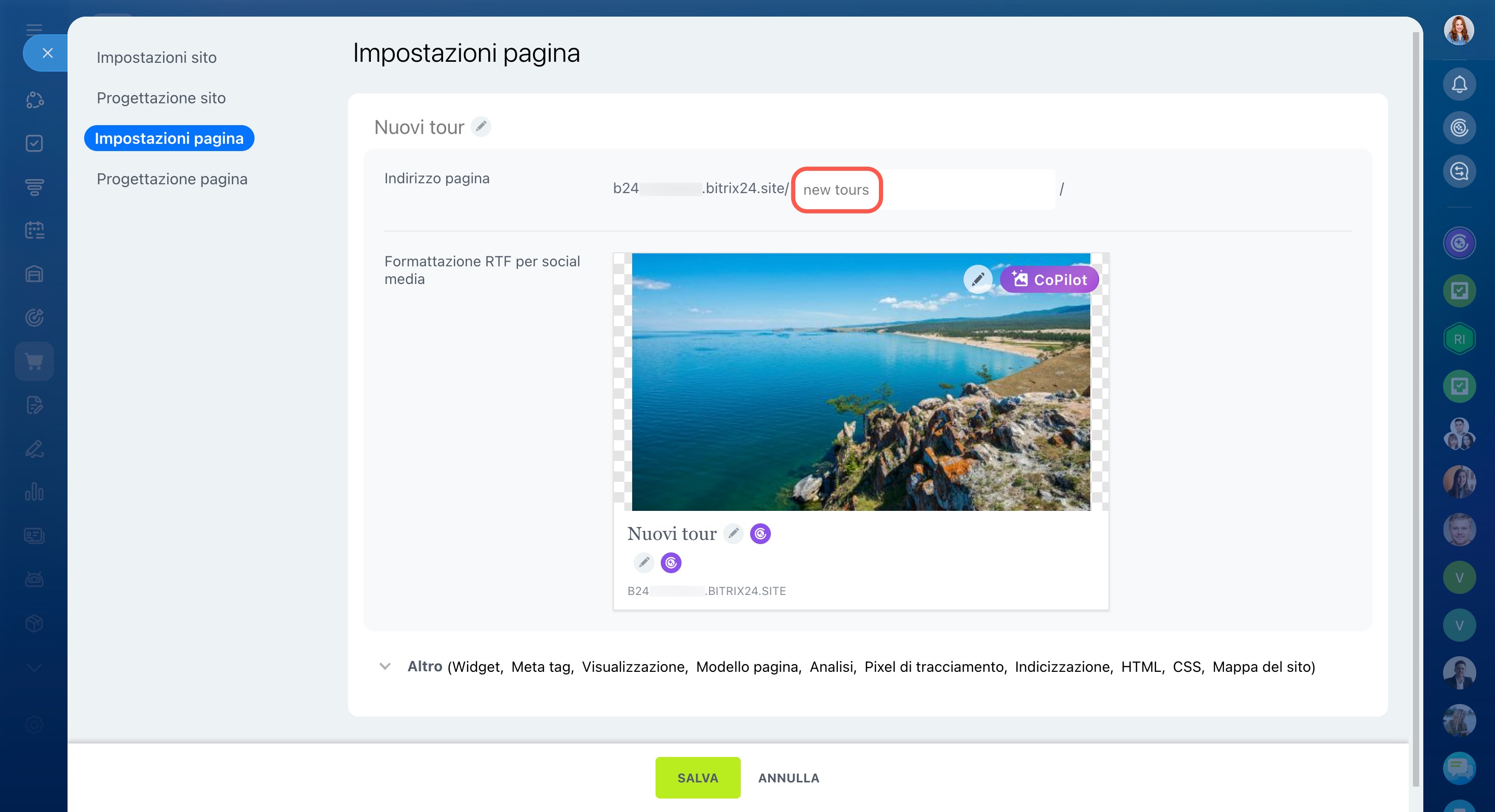Open the tasks checkmark icon in left sidebar
1495x812 pixels.
(34, 143)
